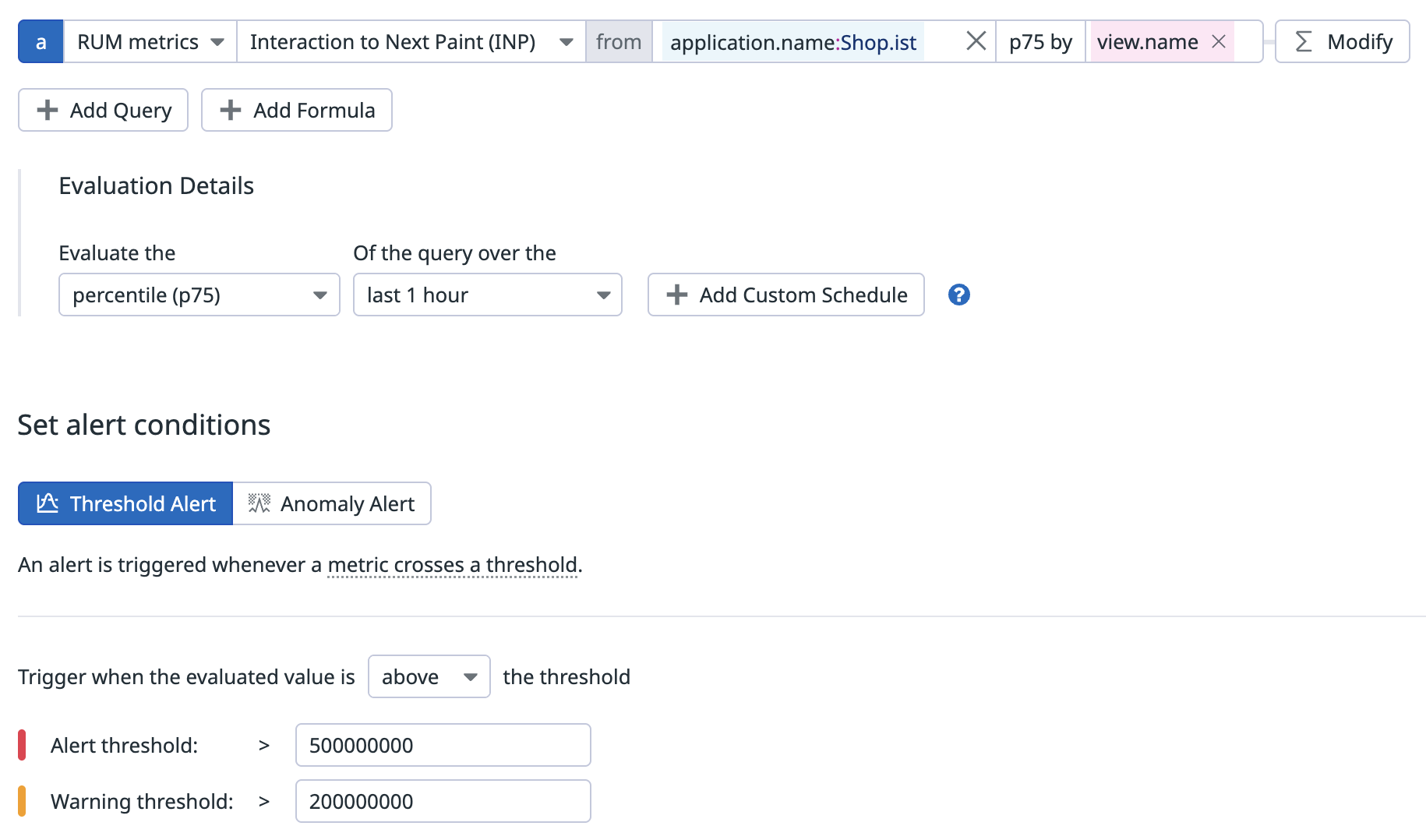Open the RUM metrics dropdown
This screenshot has height=840, width=1426.
pyautogui.click(x=150, y=42)
